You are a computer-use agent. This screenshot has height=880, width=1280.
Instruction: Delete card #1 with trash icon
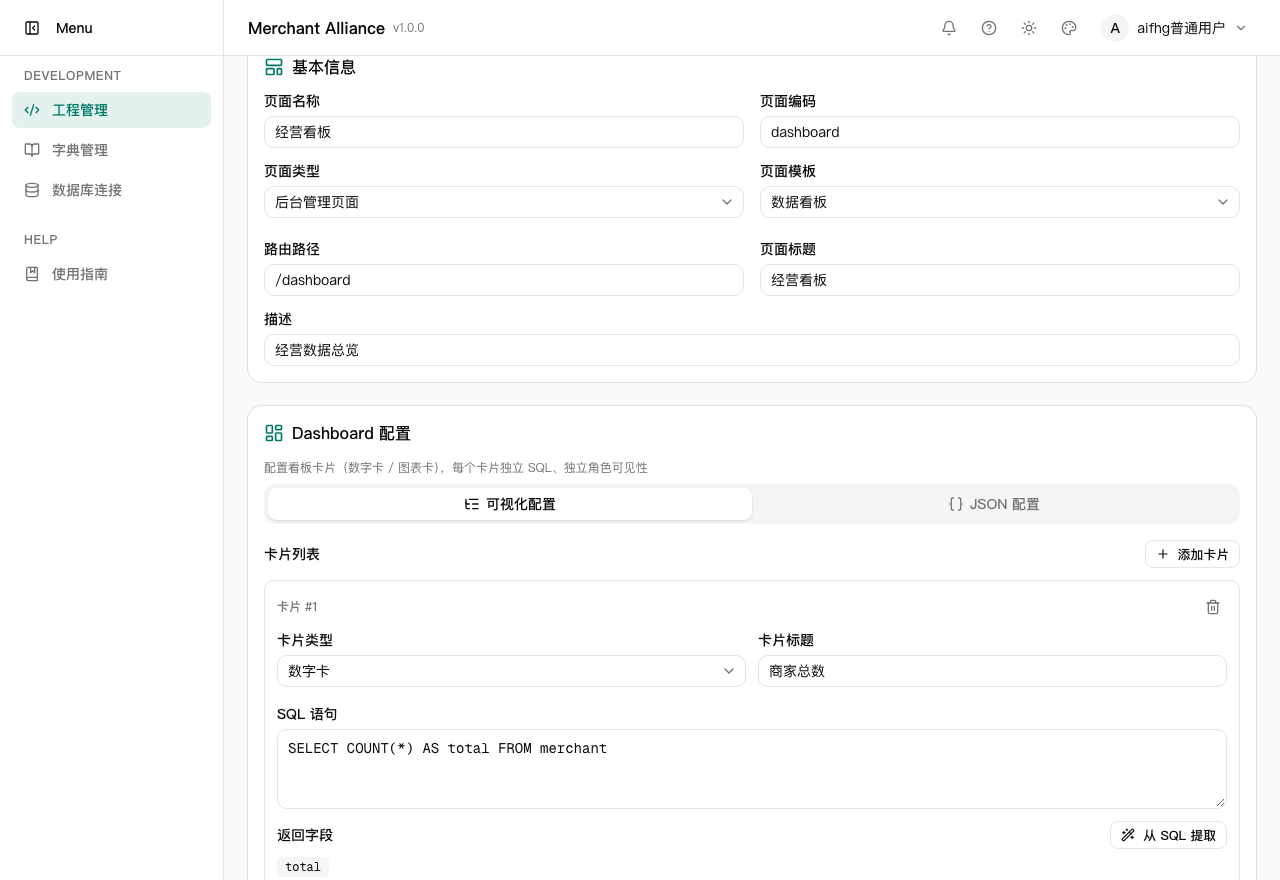[x=1213, y=607]
